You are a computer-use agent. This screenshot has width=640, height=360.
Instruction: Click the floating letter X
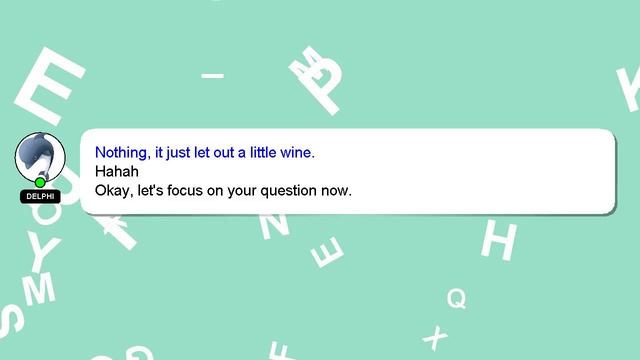[x=435, y=338]
